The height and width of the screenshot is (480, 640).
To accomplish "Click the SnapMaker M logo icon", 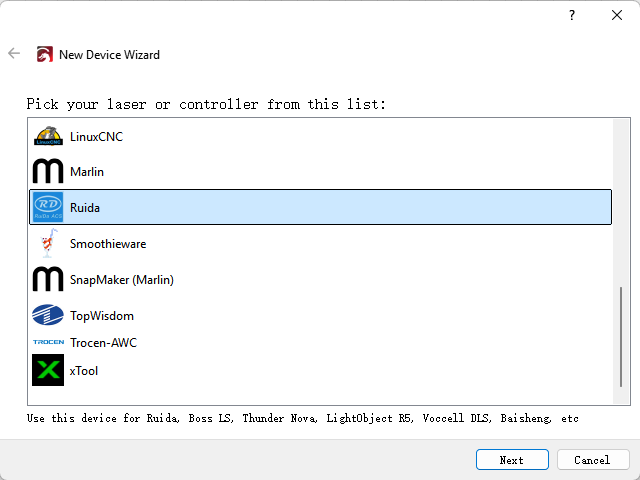I will point(48,280).
